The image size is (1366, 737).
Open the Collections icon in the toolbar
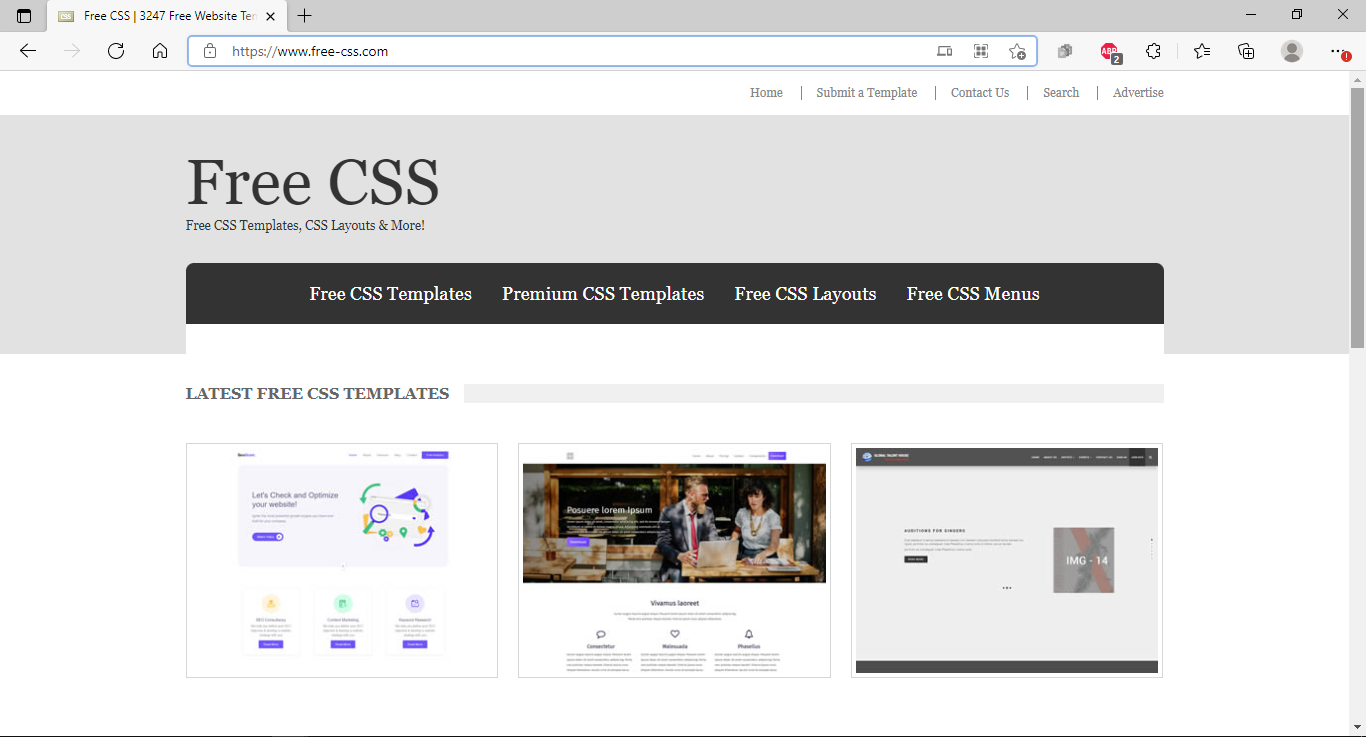[x=1246, y=51]
